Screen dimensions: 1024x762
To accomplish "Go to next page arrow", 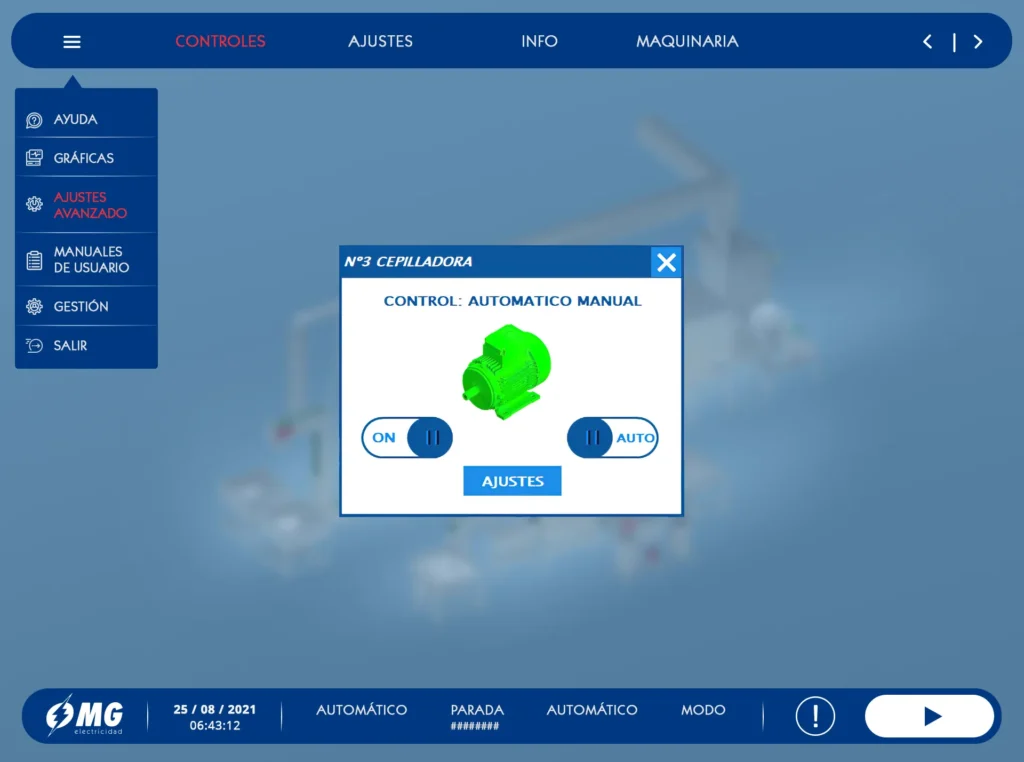I will point(978,42).
